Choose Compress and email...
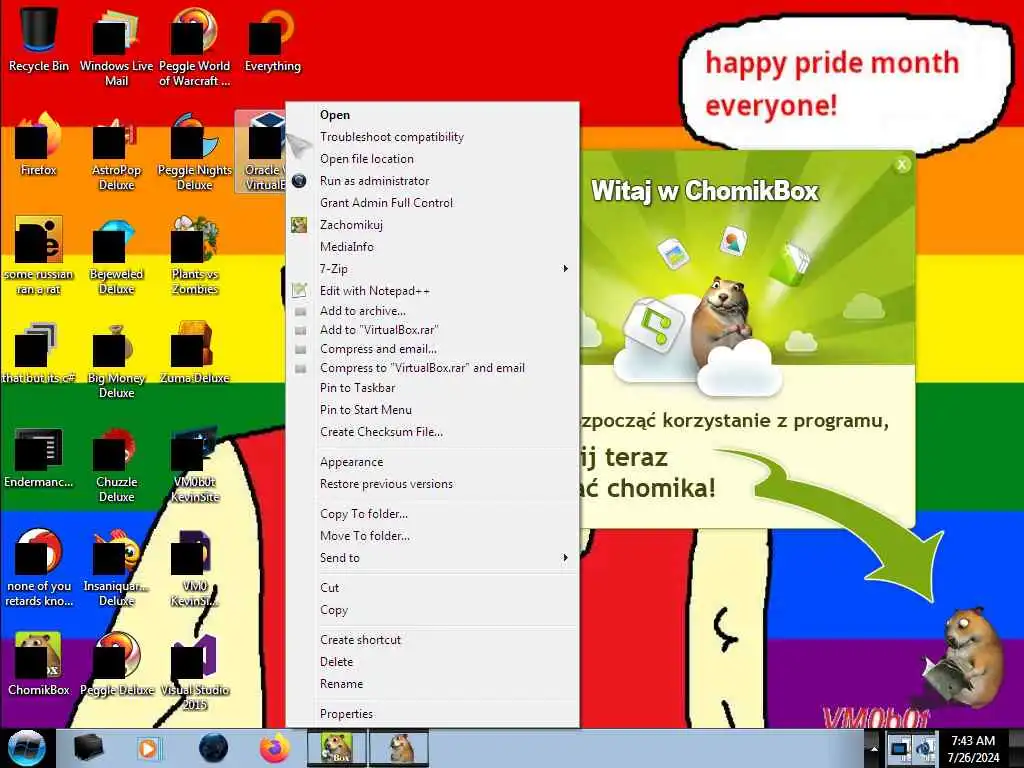The image size is (1024, 768). pyautogui.click(x=432, y=349)
